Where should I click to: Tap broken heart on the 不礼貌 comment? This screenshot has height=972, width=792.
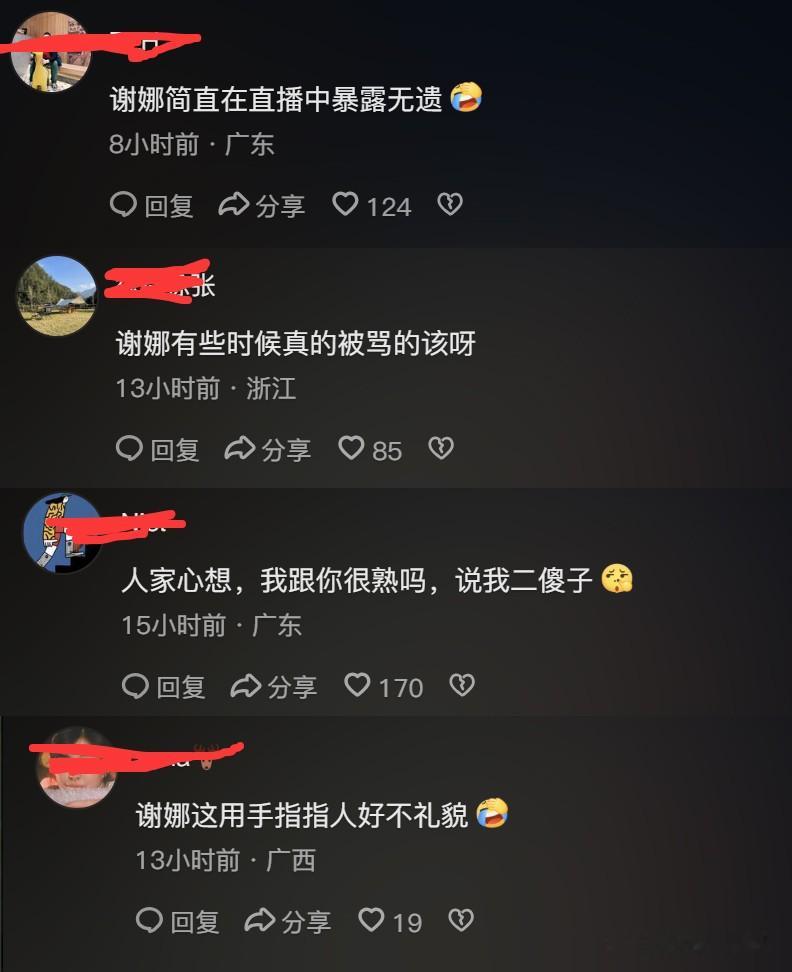461,920
